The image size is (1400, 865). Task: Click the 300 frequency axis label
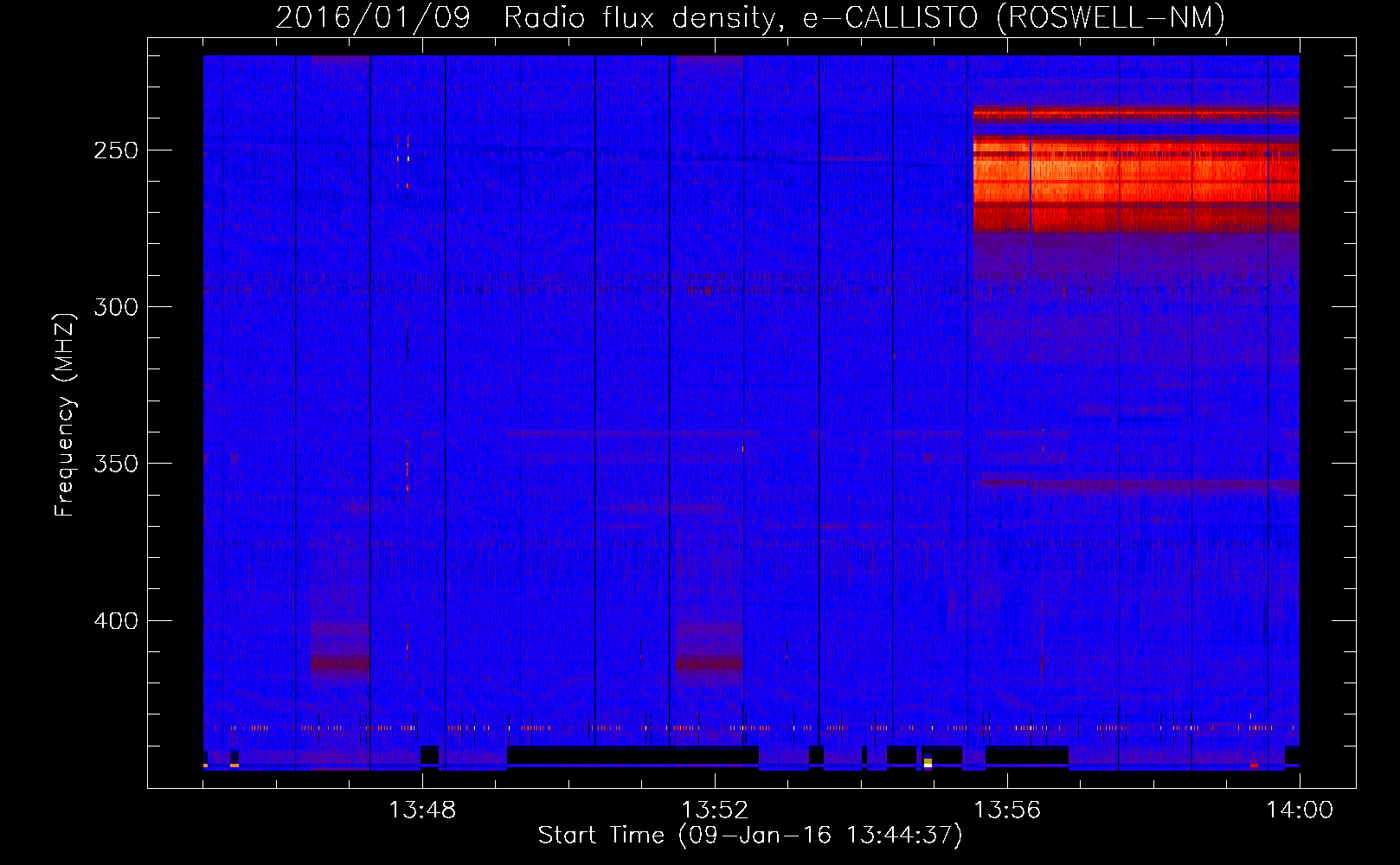pos(116,307)
